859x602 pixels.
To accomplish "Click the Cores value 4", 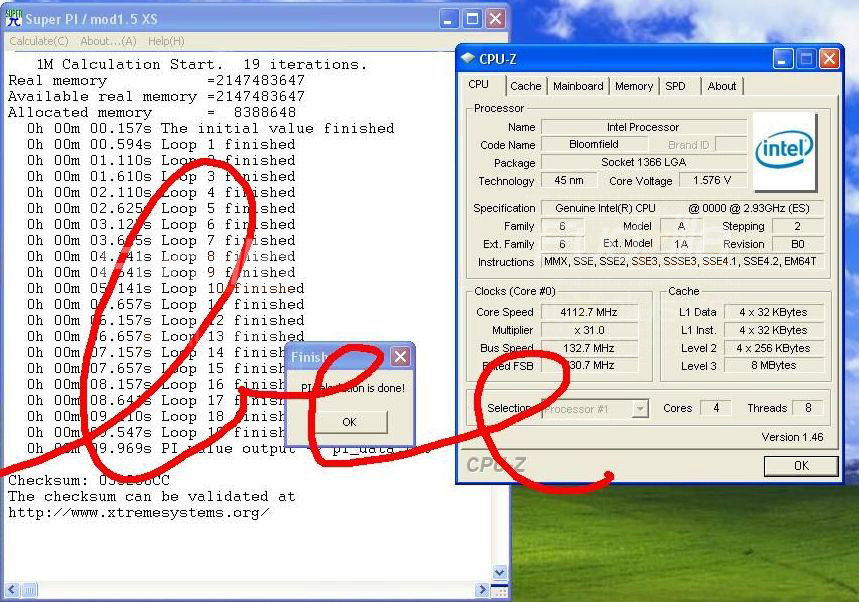I will (715, 408).
